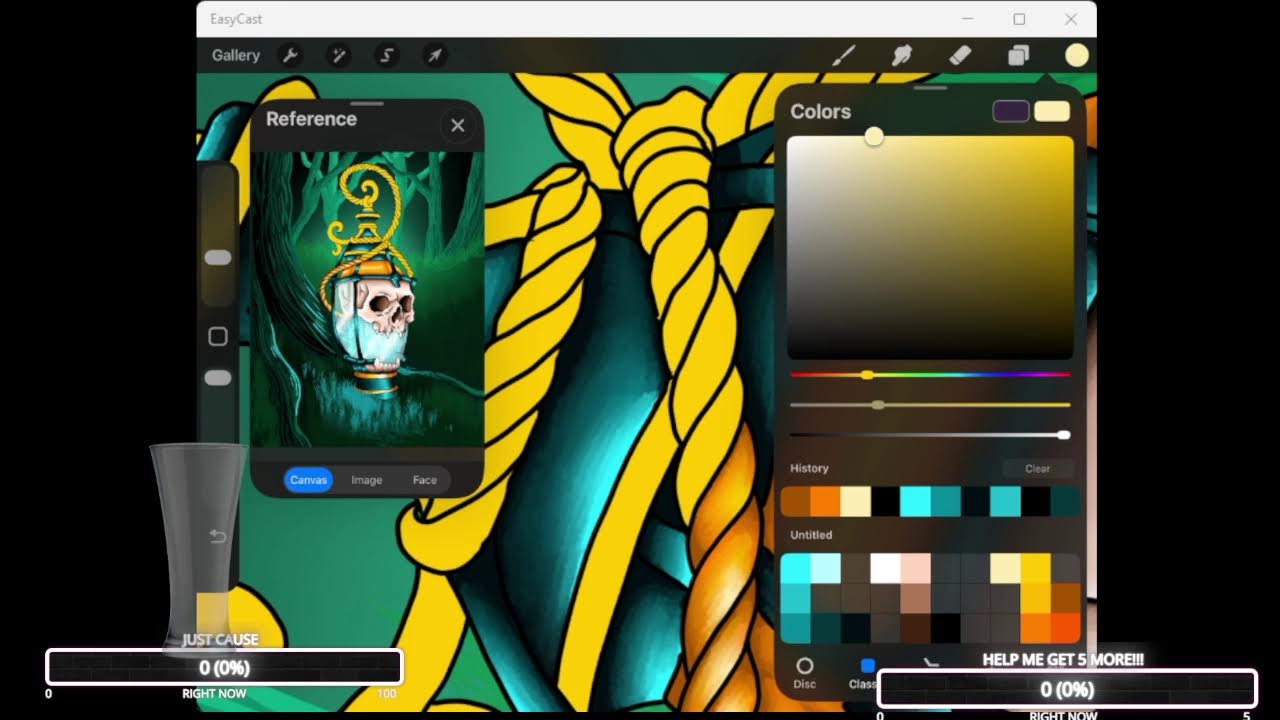Image resolution: width=1280 pixels, height=720 pixels.
Task: Pick the yellow swatch in palette top row
Action: coord(1035,569)
